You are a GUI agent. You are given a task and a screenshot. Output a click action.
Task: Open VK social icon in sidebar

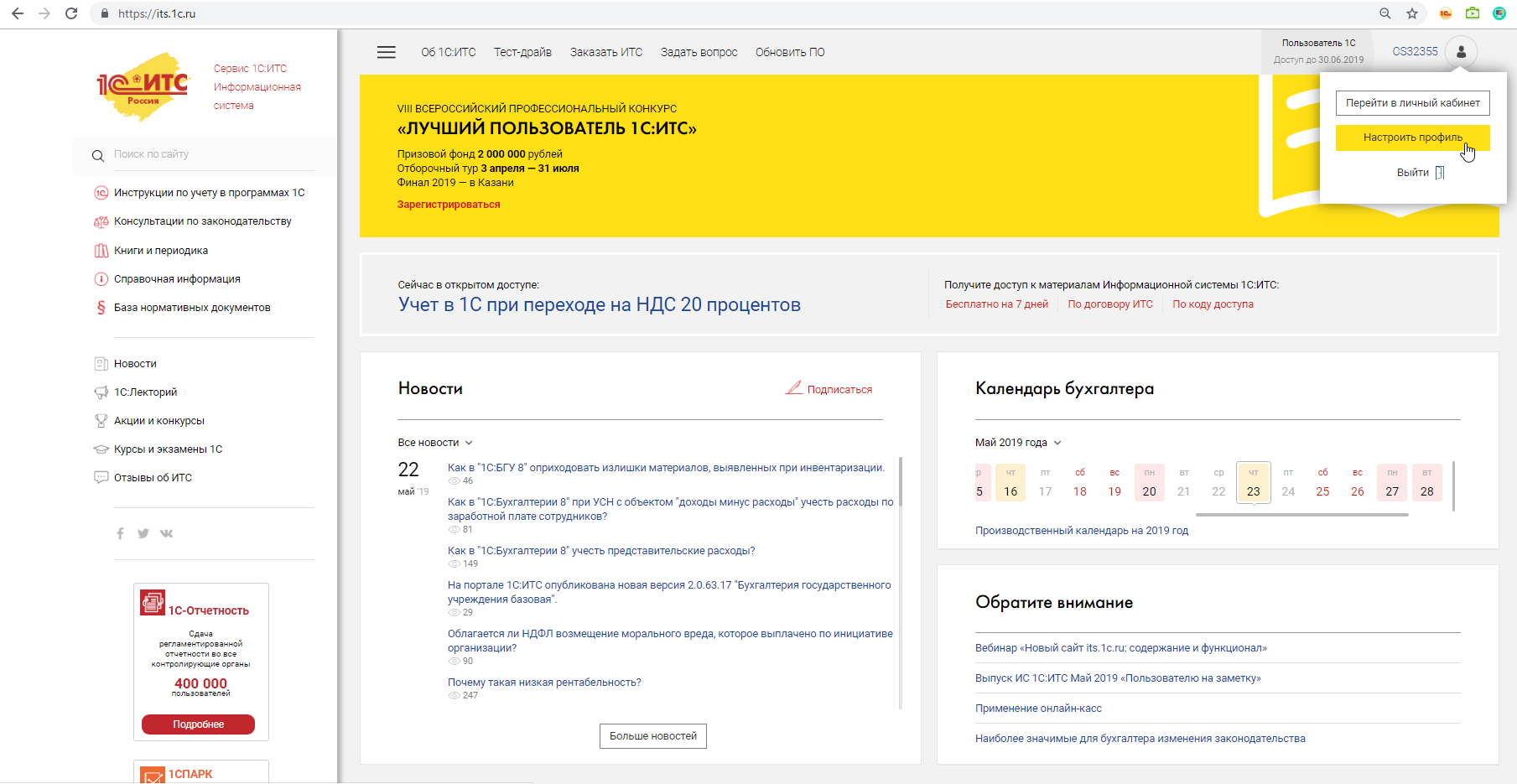point(167,533)
